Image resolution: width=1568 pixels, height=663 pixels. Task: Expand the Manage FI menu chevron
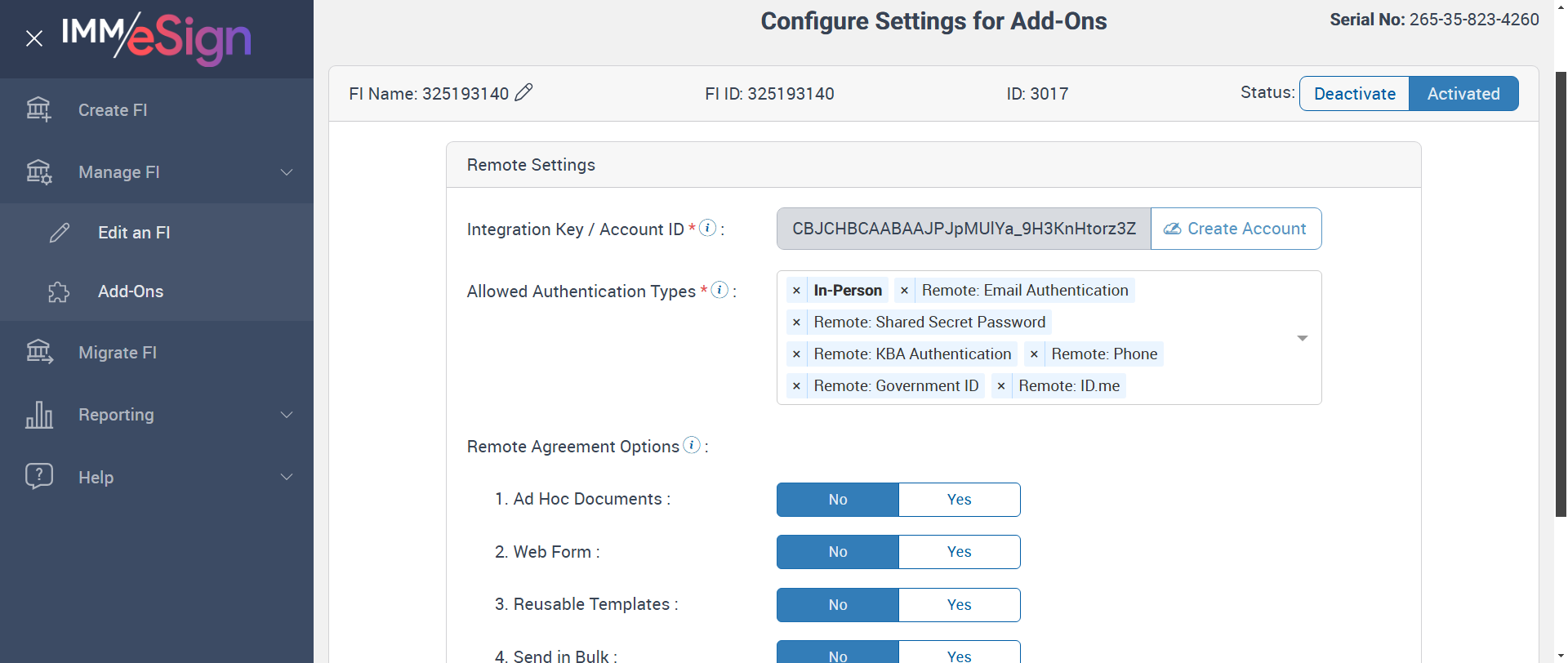tap(287, 172)
